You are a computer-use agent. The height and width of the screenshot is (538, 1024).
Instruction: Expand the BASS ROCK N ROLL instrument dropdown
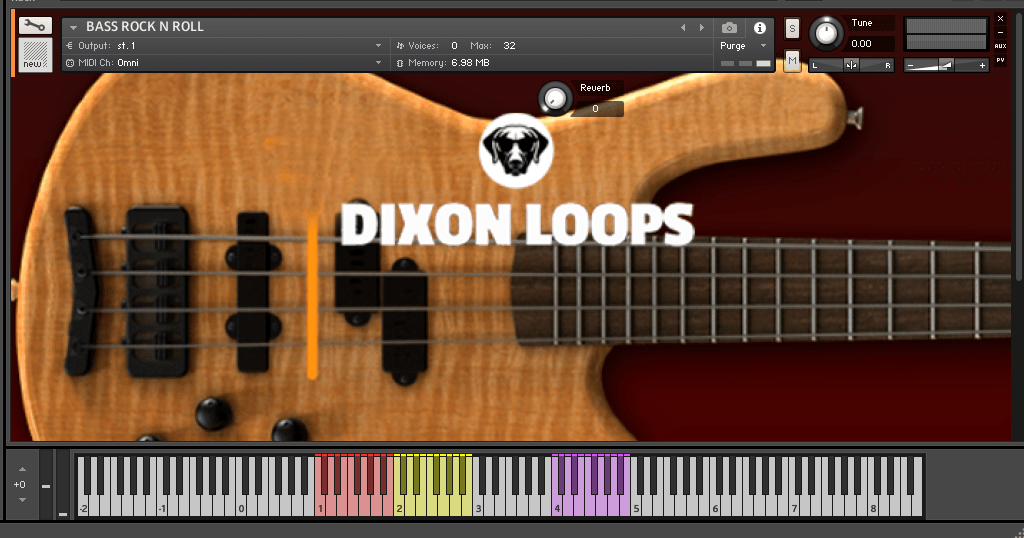(74, 28)
